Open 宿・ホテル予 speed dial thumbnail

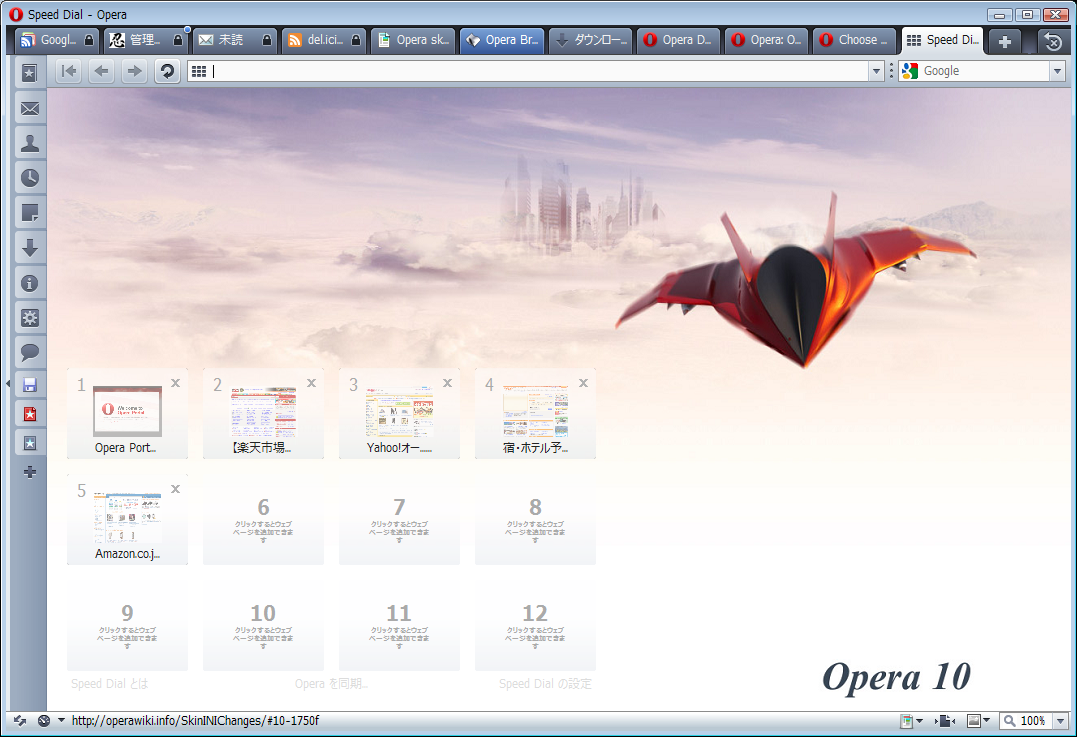(535, 411)
